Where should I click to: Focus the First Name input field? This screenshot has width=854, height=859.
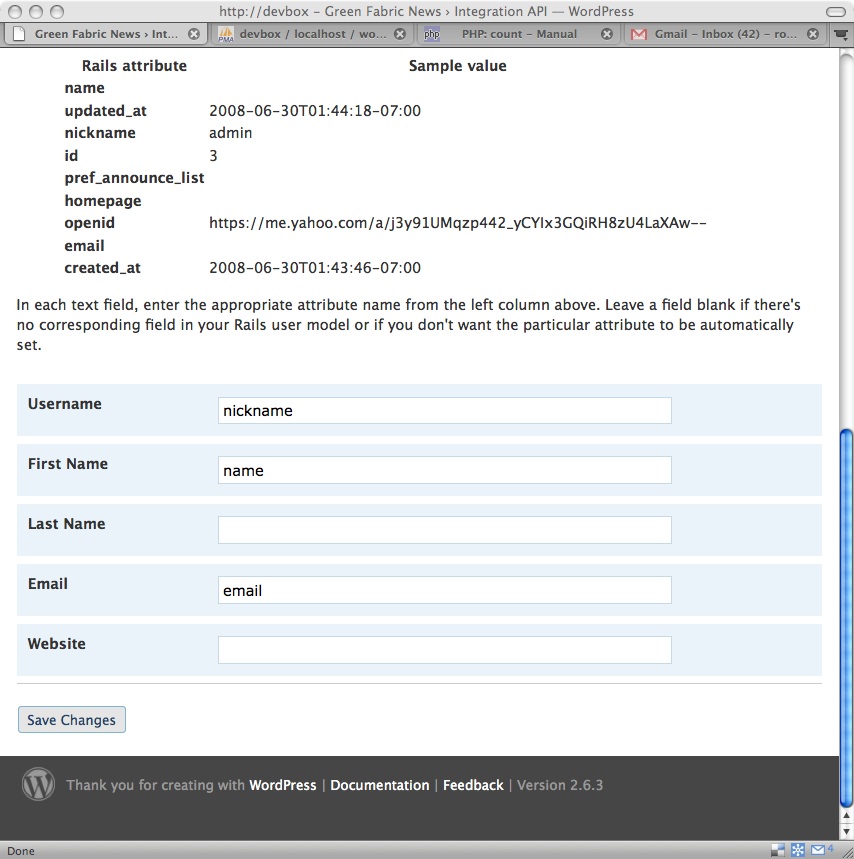point(445,470)
